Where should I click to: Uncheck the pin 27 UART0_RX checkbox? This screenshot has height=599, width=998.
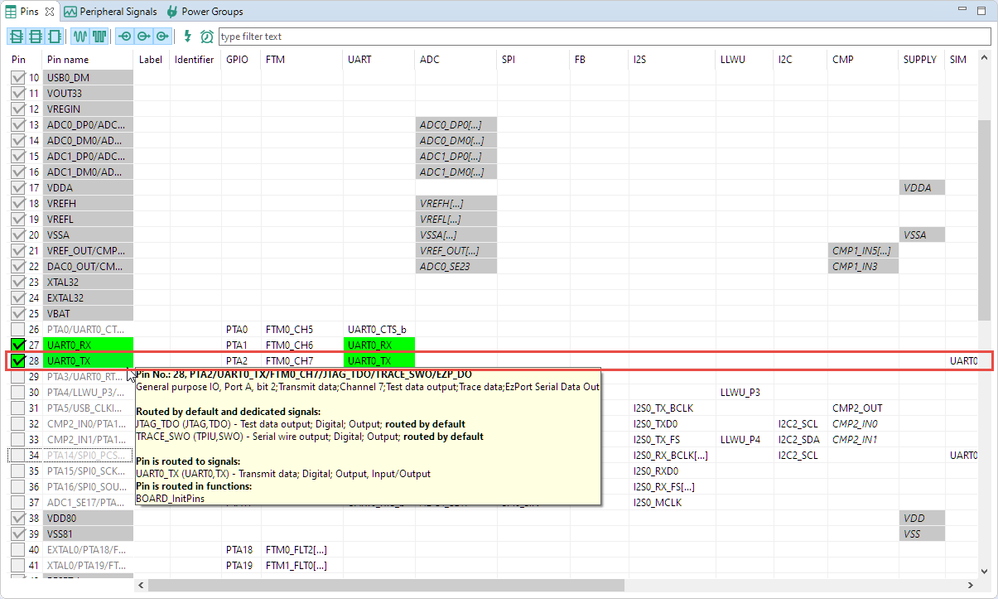point(18,345)
